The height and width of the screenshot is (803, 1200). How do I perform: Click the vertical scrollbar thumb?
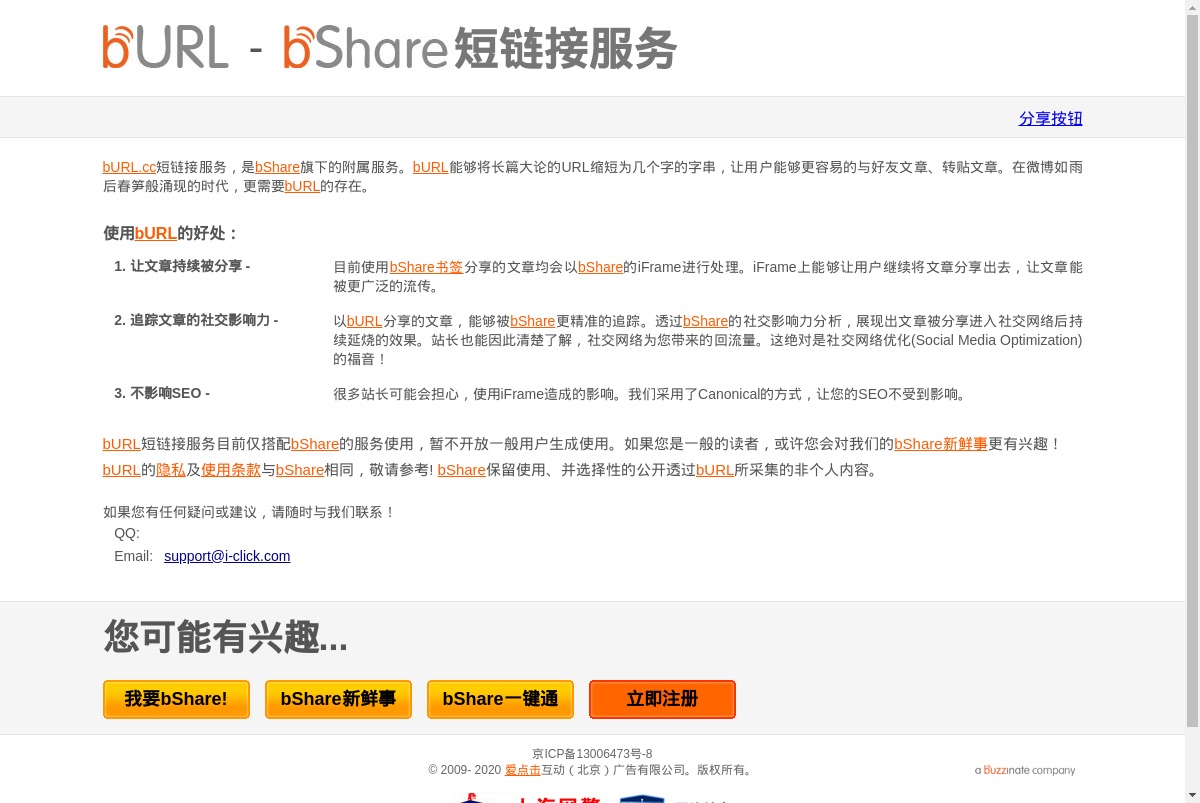coord(1192,370)
